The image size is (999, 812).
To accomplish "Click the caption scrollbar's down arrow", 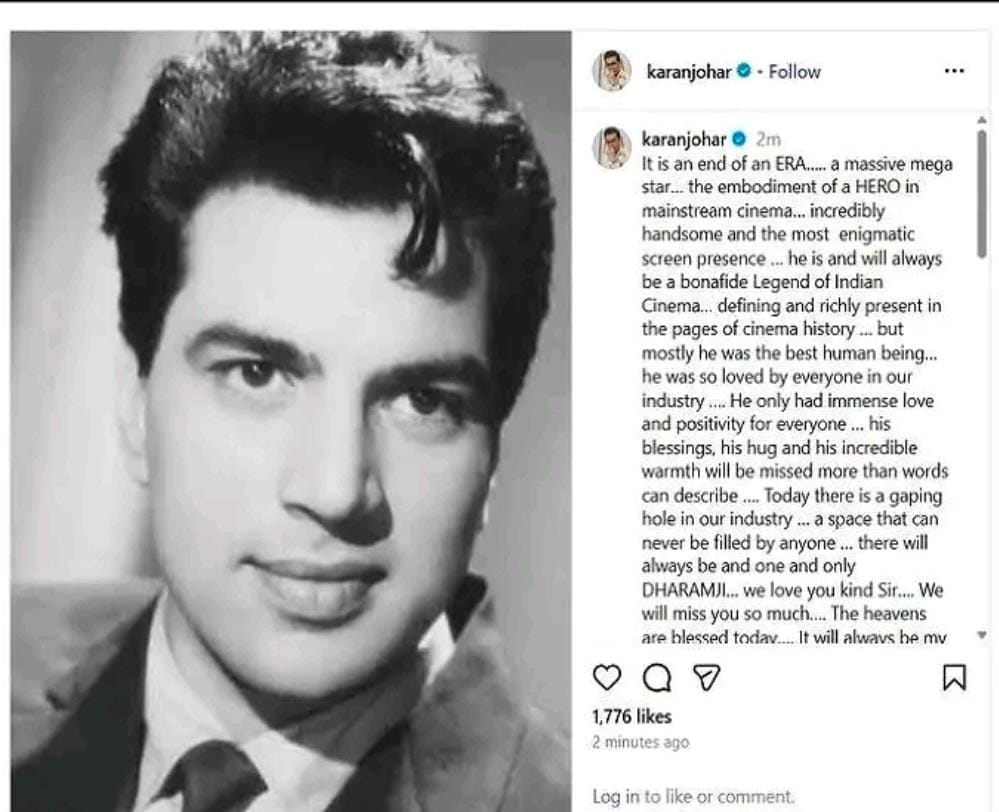I will coord(981,635).
